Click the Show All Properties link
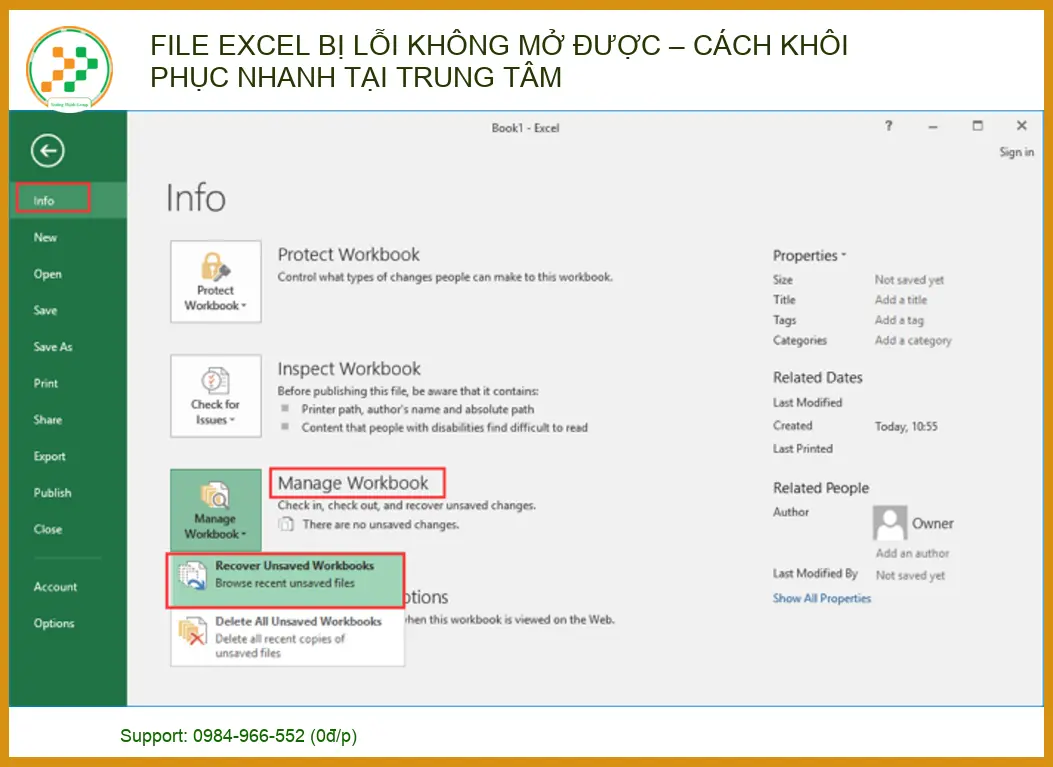Image resolution: width=1053 pixels, height=767 pixels. click(x=821, y=598)
